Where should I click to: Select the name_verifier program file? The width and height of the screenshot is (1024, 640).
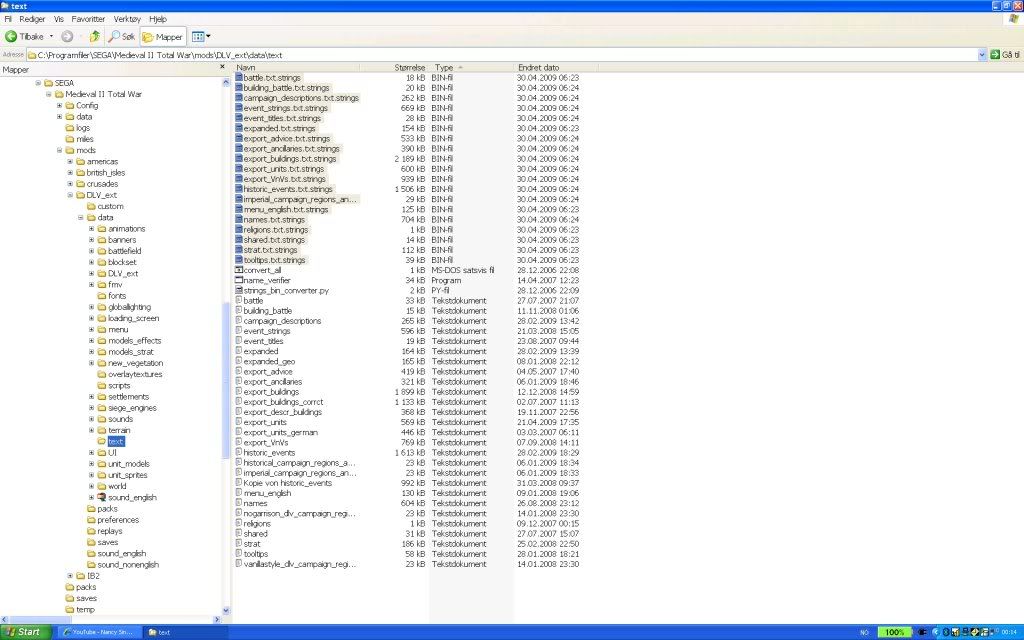(266, 280)
